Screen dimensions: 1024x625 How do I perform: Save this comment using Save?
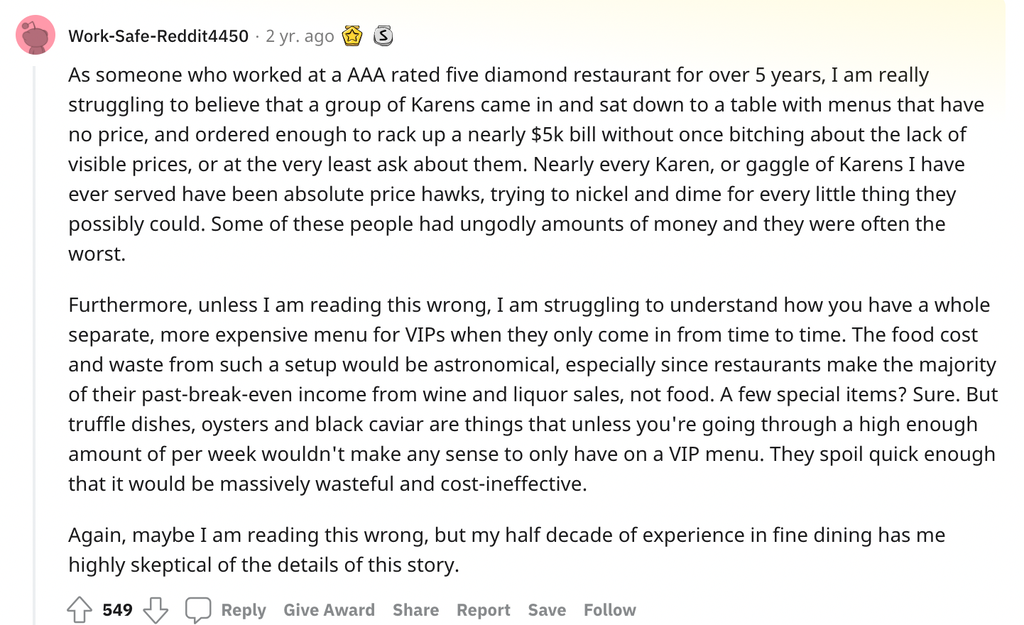coord(547,610)
